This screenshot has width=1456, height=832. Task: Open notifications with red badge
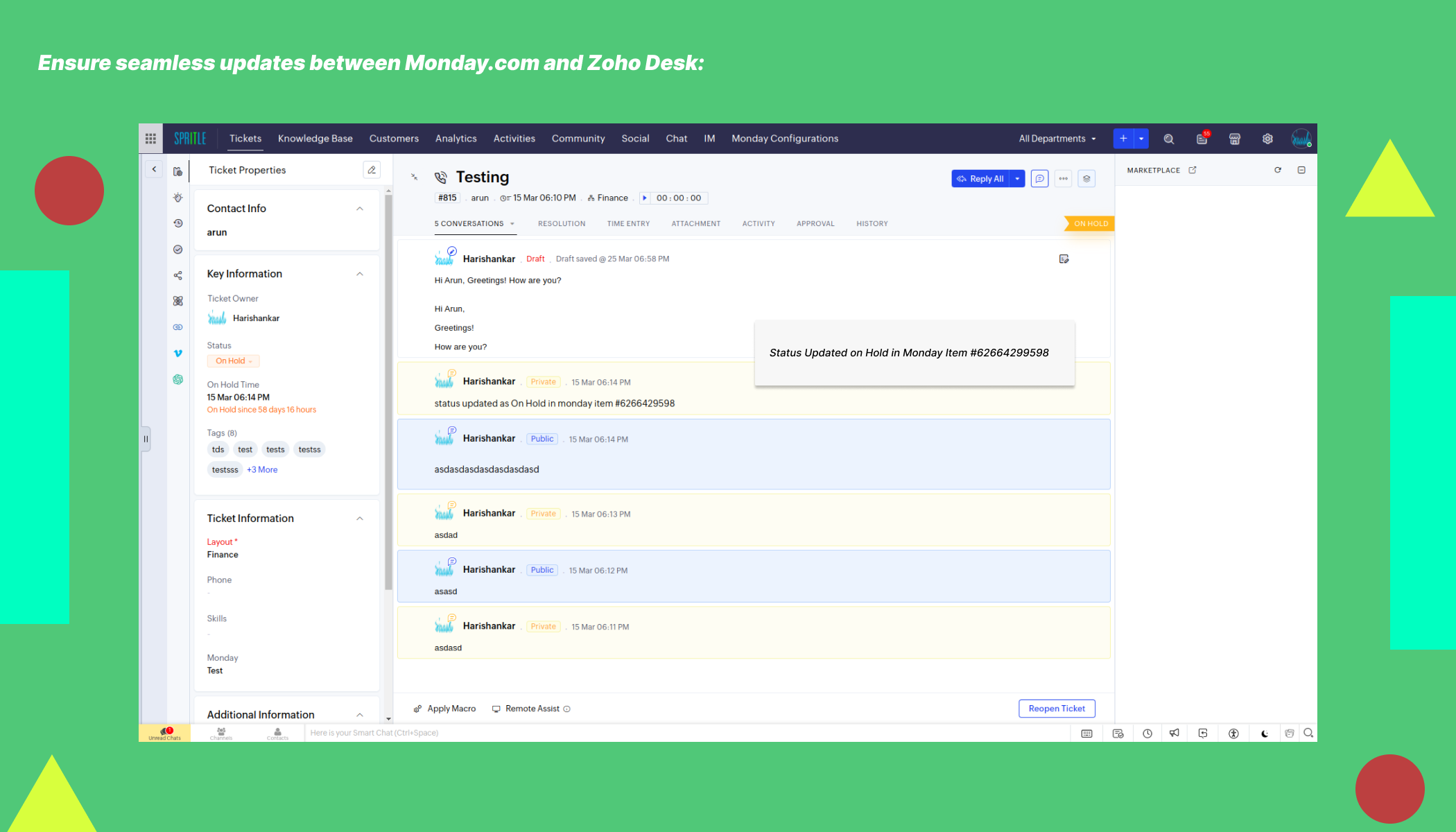1202,138
